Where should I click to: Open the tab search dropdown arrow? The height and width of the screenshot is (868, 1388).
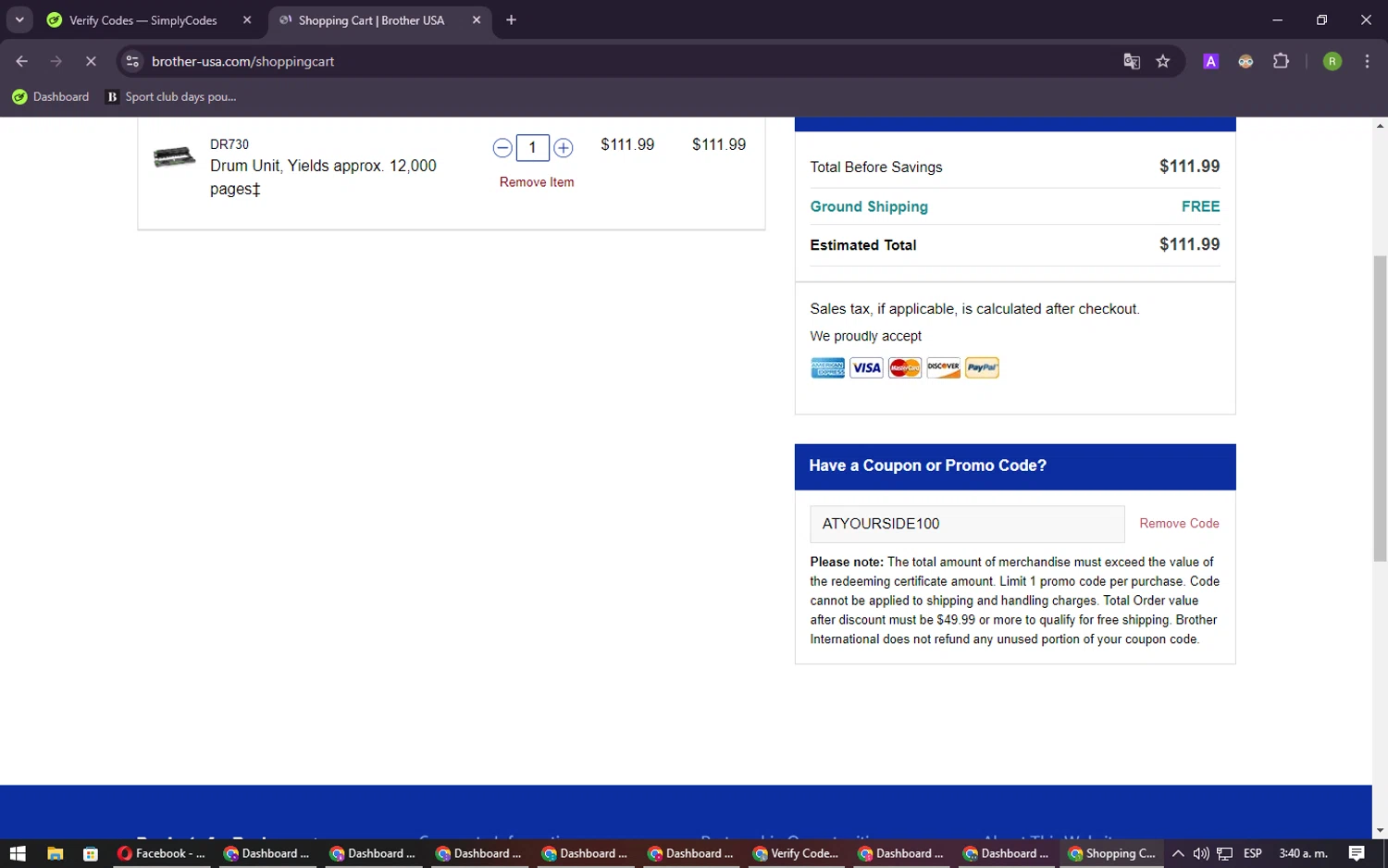(19, 20)
